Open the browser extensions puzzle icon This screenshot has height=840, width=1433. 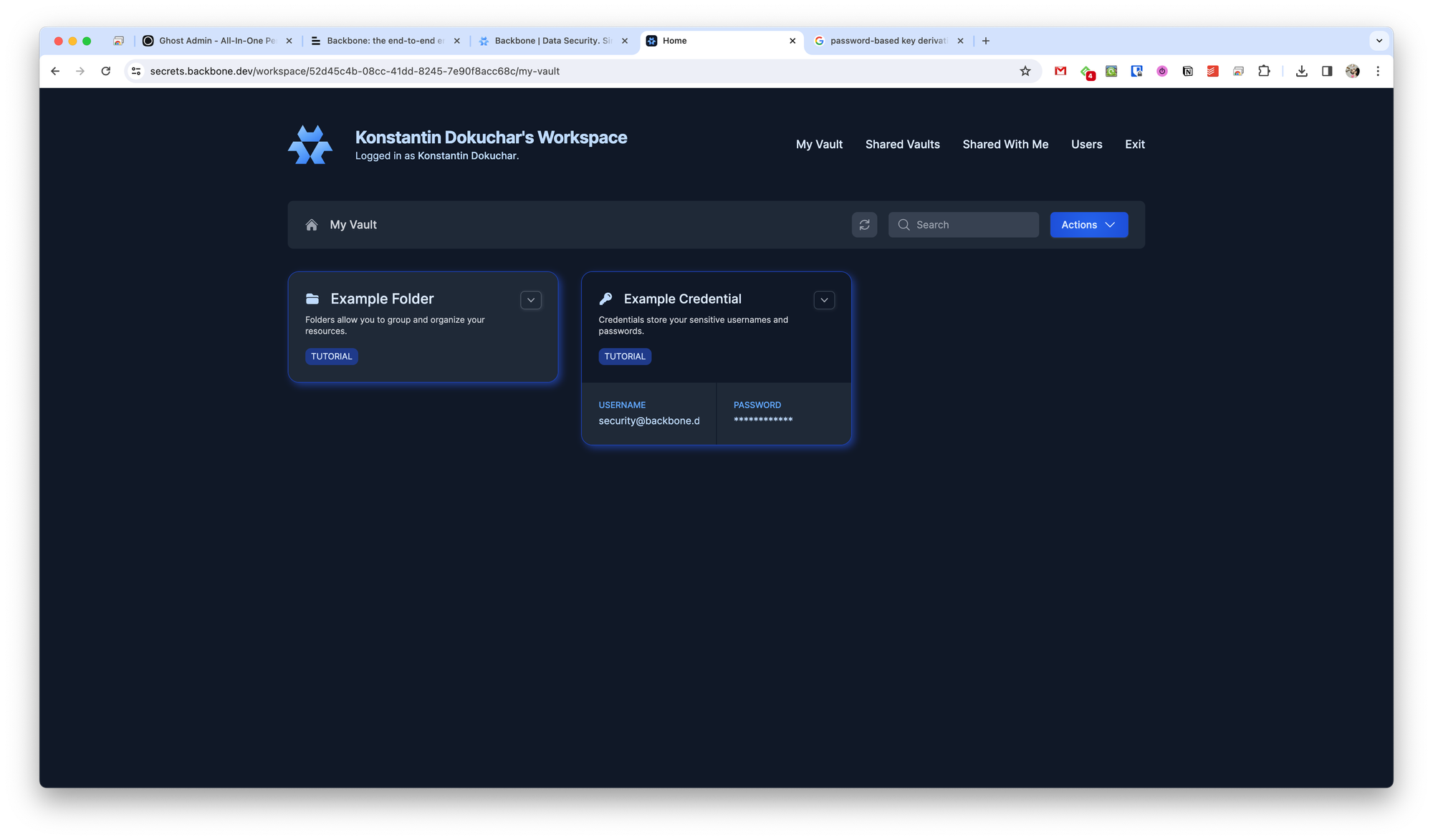tap(1264, 71)
